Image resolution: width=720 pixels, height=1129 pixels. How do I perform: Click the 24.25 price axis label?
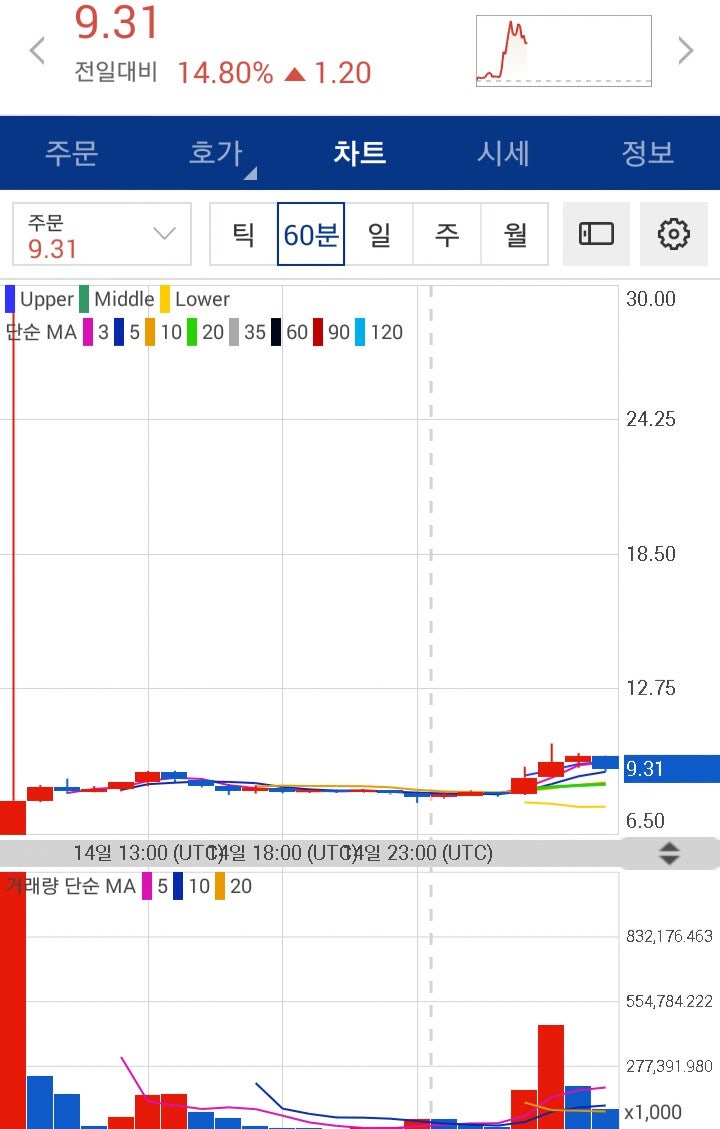pos(651,419)
